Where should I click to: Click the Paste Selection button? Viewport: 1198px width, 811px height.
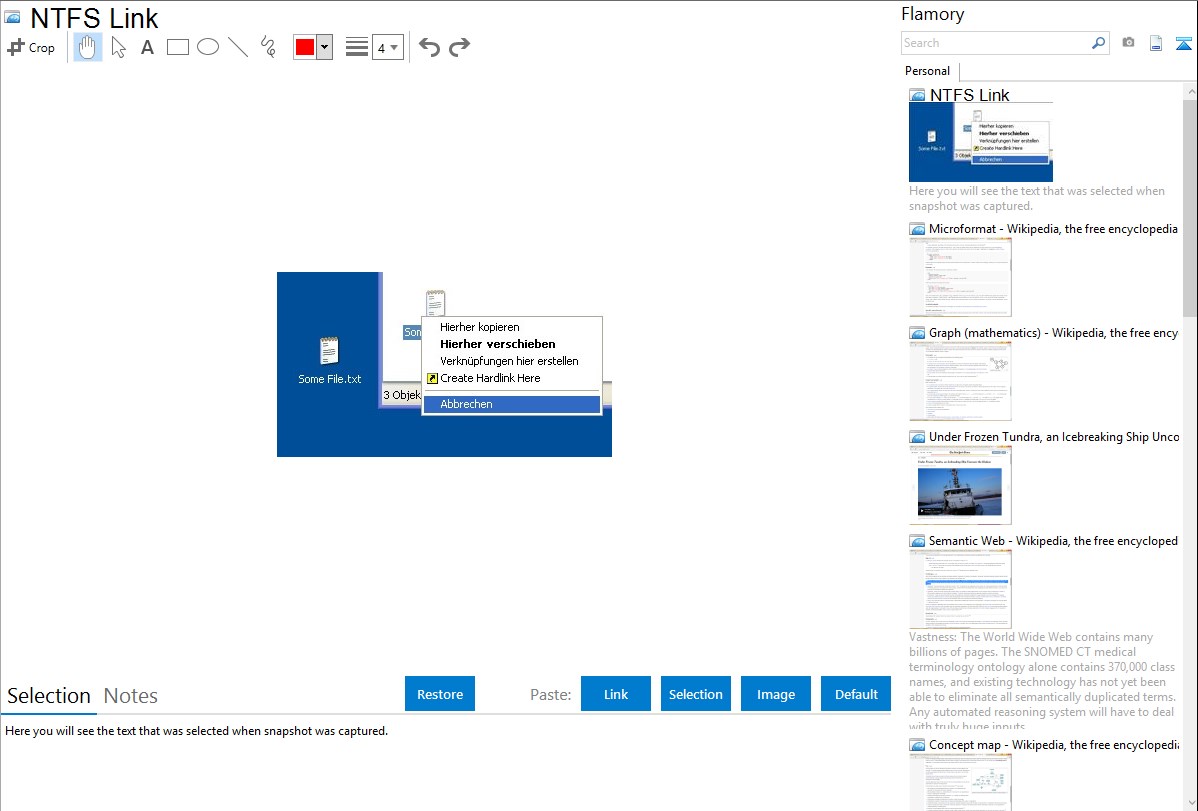coord(695,694)
